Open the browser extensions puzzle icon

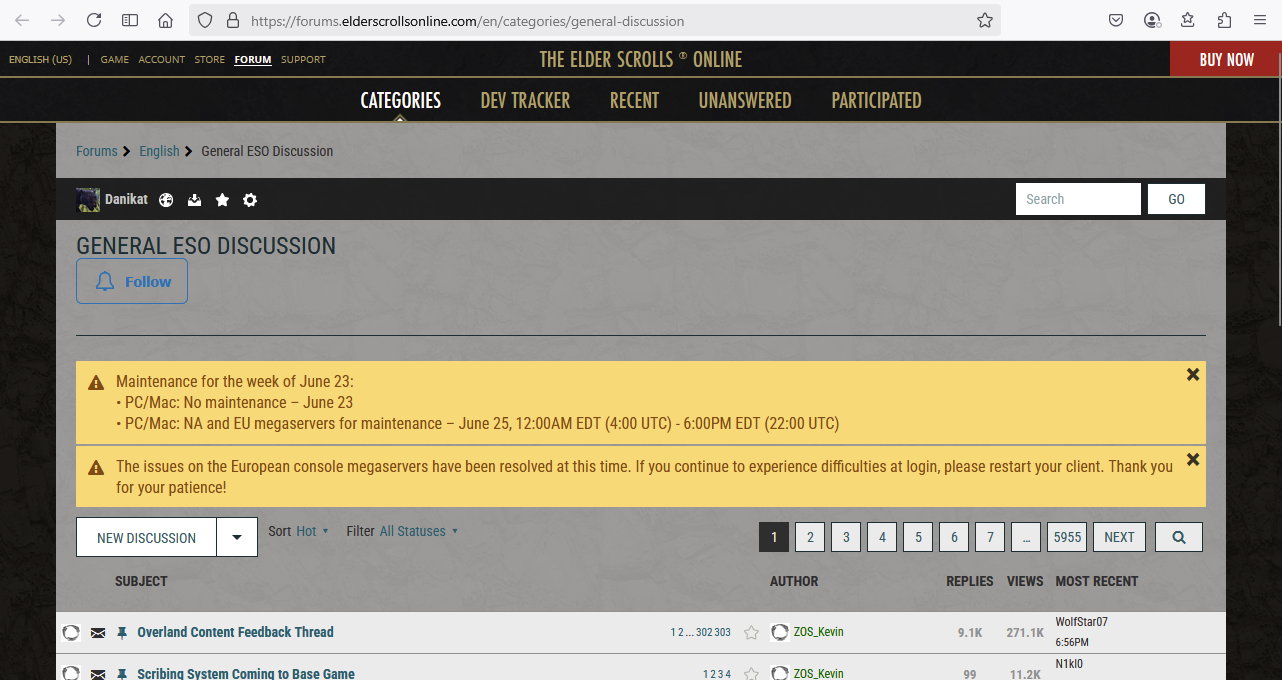pos(1224,20)
